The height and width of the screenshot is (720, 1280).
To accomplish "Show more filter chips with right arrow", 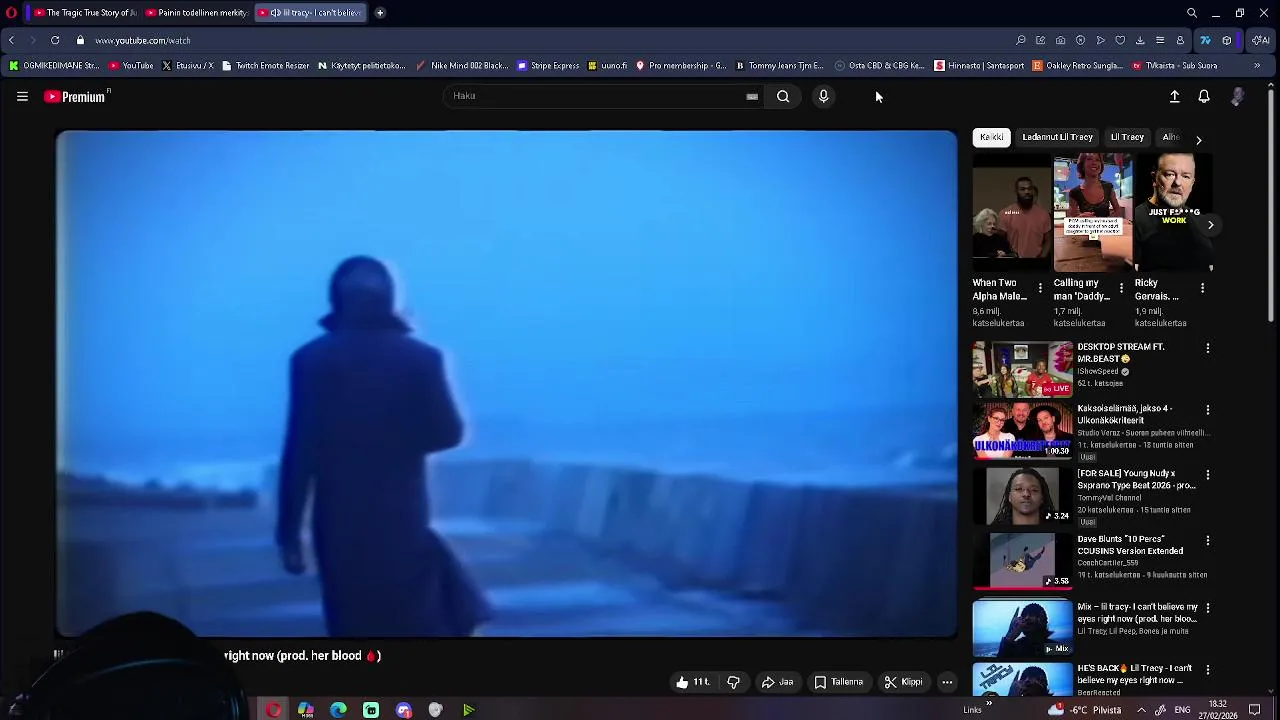I will click(1198, 139).
